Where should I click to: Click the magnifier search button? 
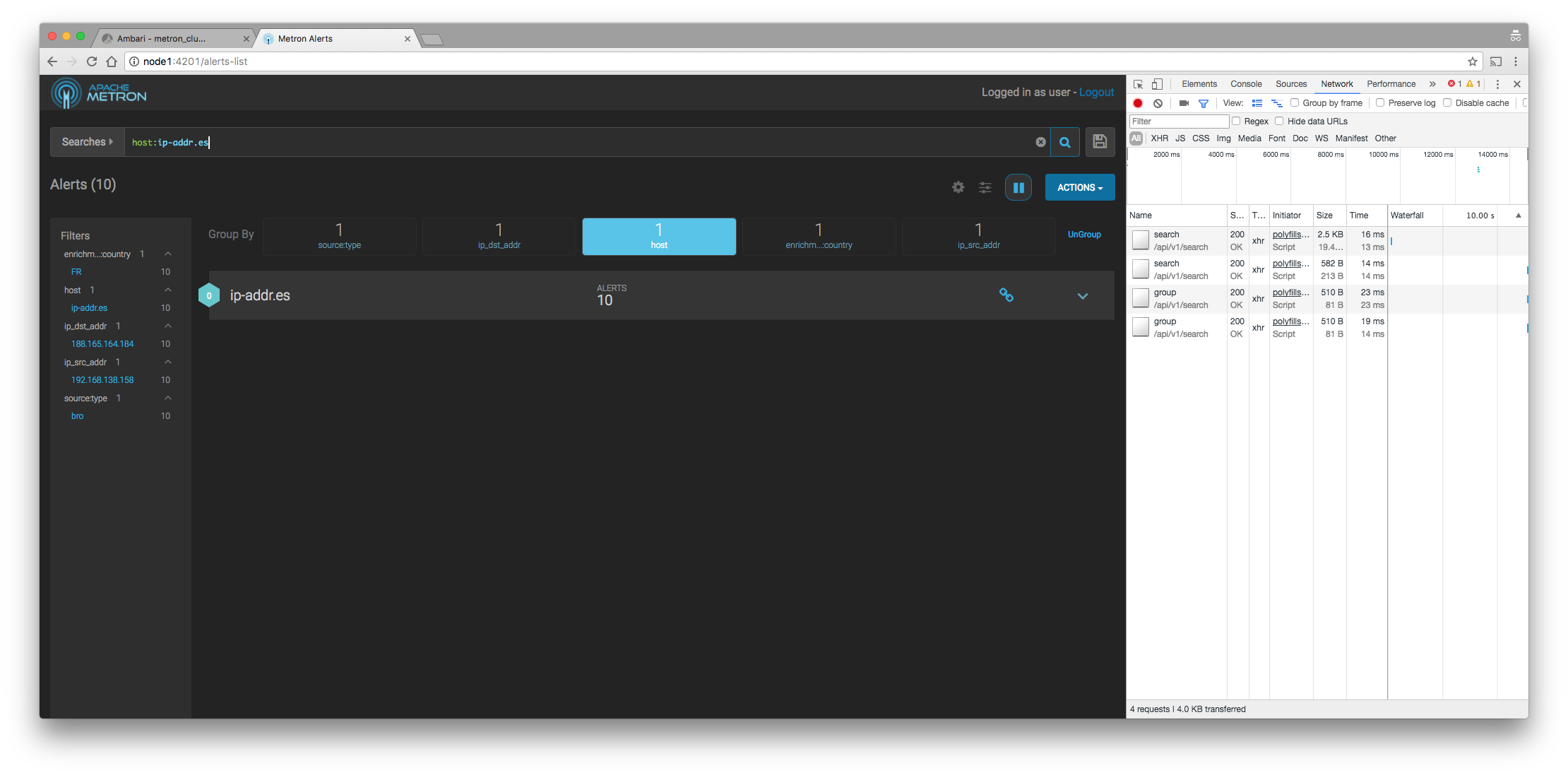tap(1064, 142)
